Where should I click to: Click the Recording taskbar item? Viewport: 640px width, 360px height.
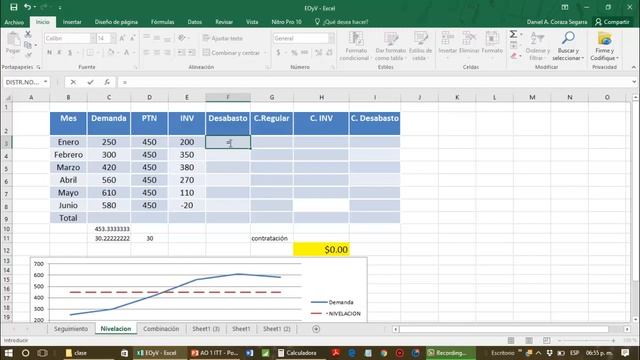coord(450,353)
